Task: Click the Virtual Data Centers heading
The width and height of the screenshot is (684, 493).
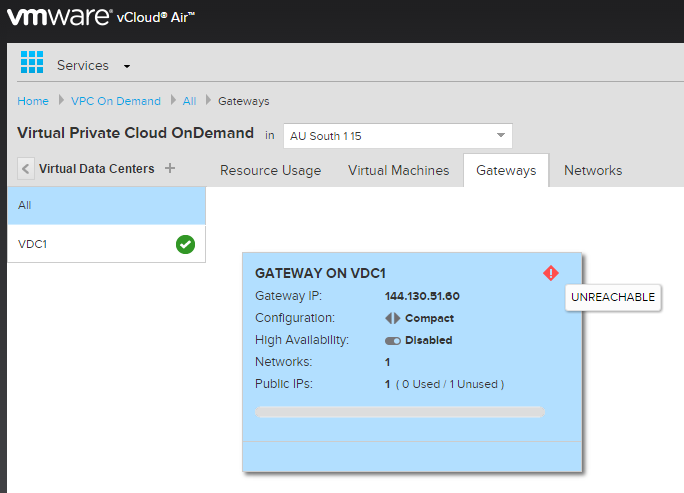Action: tap(97, 168)
